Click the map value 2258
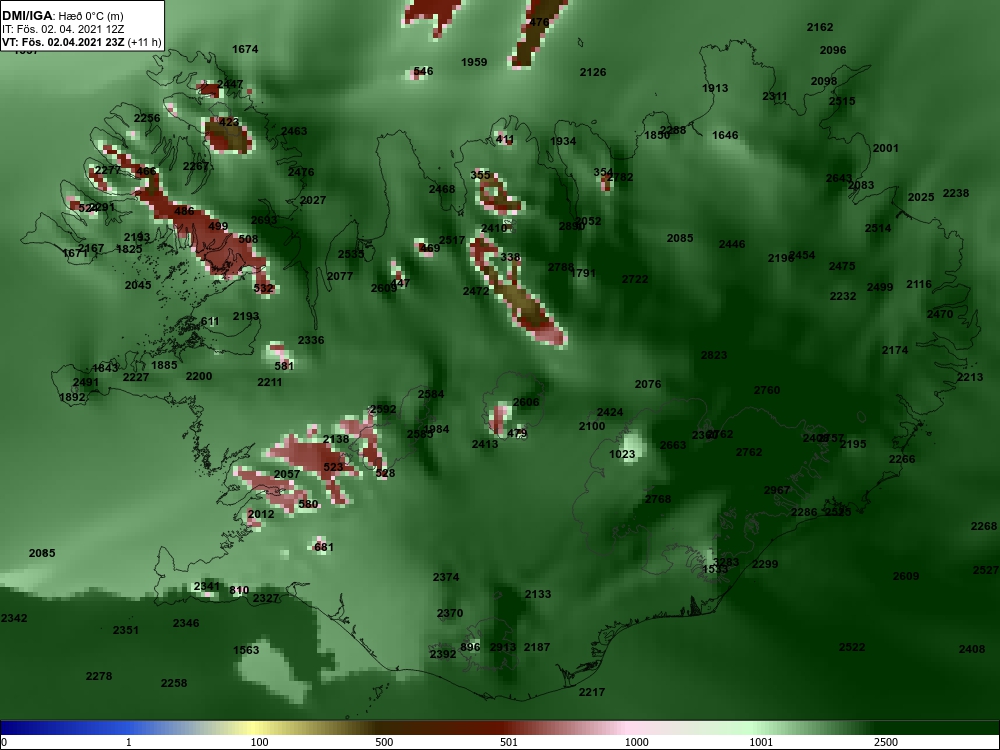1000x750 pixels. click(x=173, y=683)
